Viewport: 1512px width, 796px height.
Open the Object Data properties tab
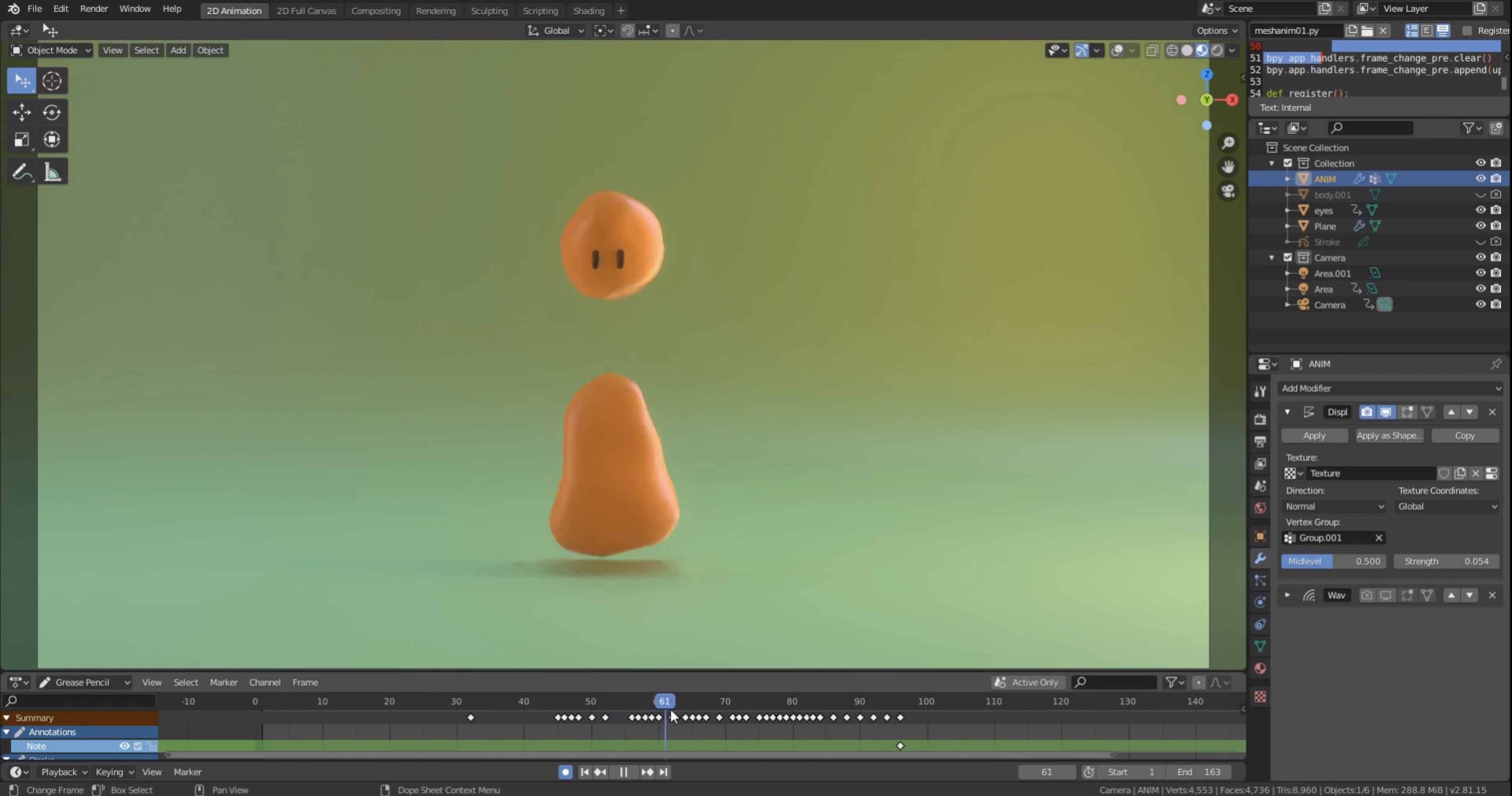(x=1260, y=646)
